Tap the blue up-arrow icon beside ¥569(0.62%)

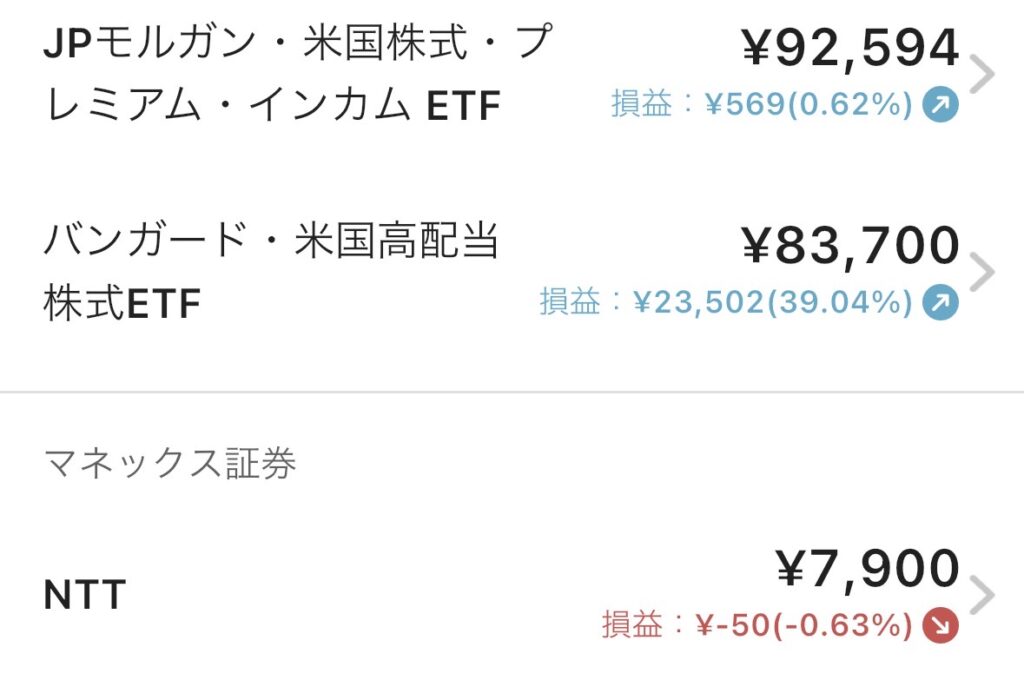(940, 105)
